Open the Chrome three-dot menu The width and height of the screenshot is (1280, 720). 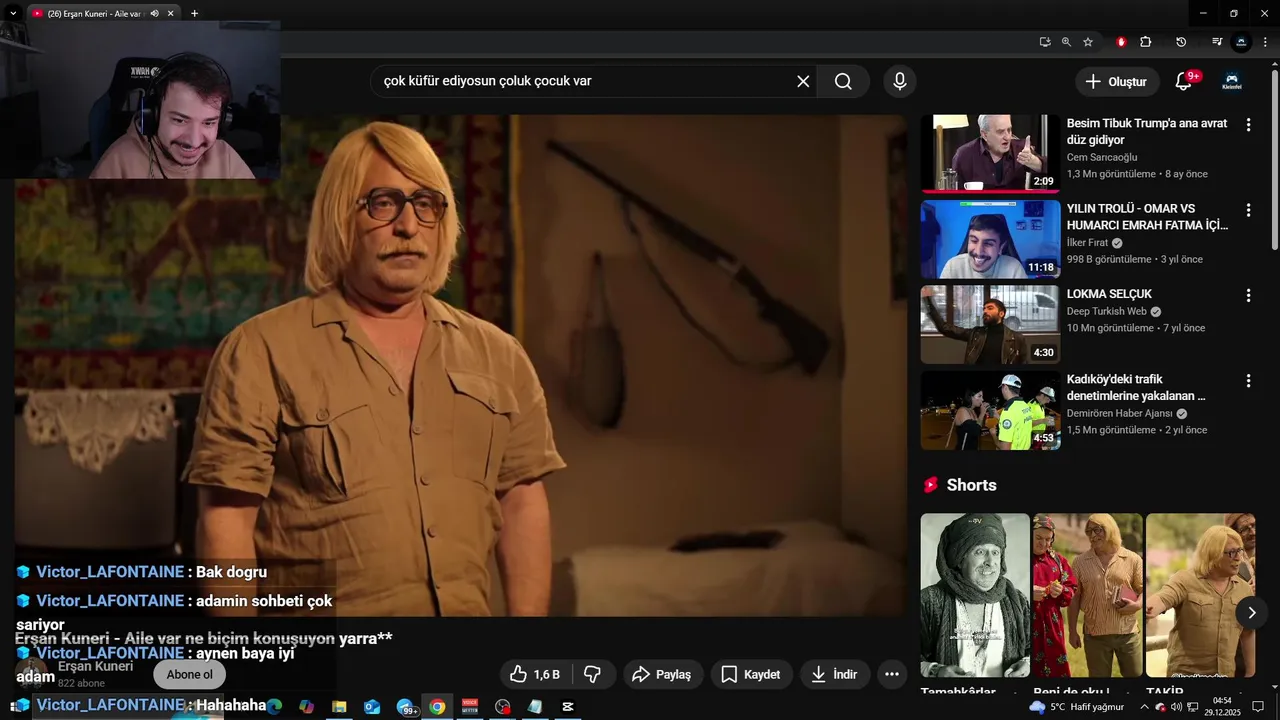click(x=1265, y=42)
